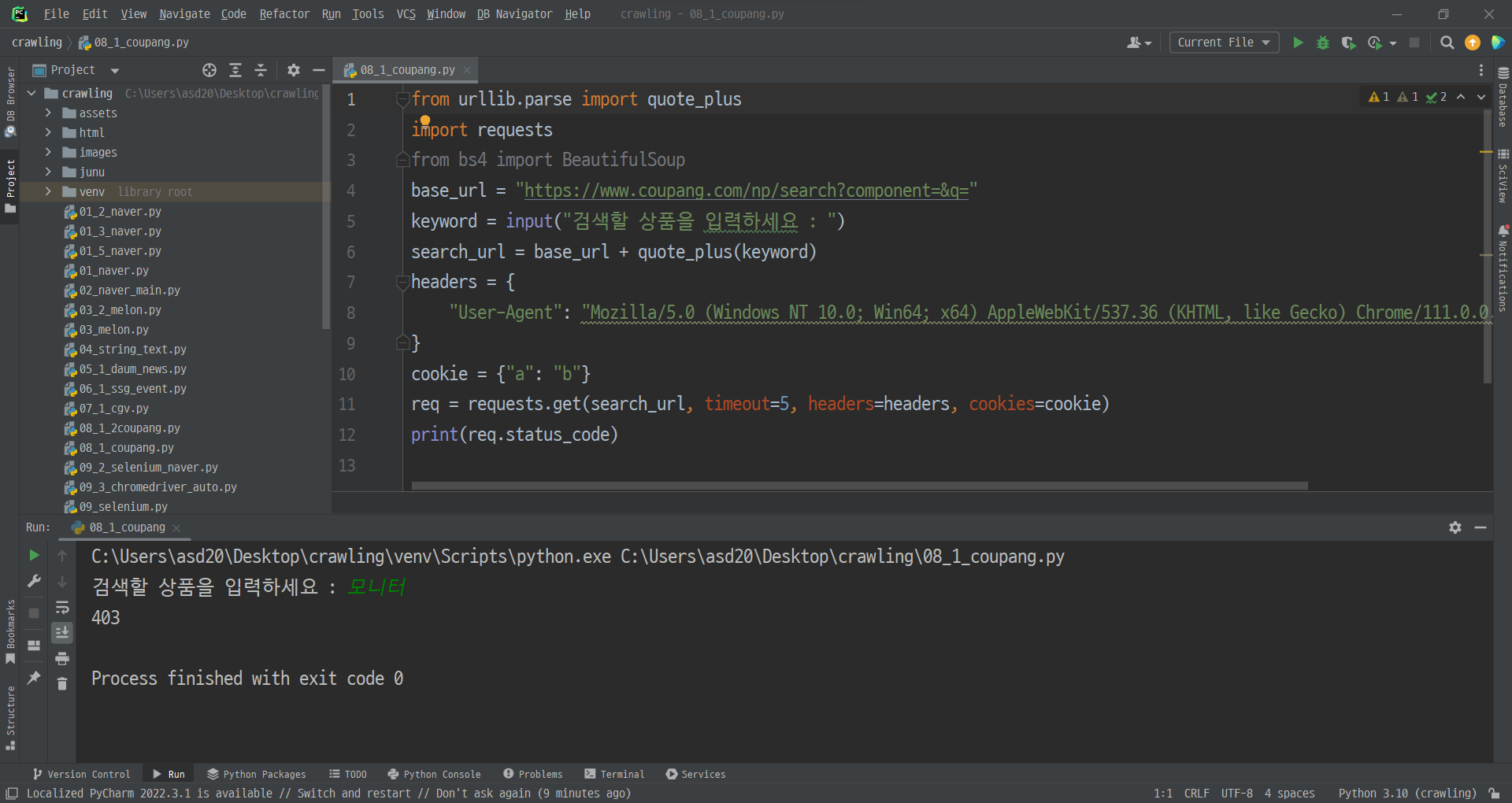
Task: Expand the assets folder
Action: [x=48, y=113]
